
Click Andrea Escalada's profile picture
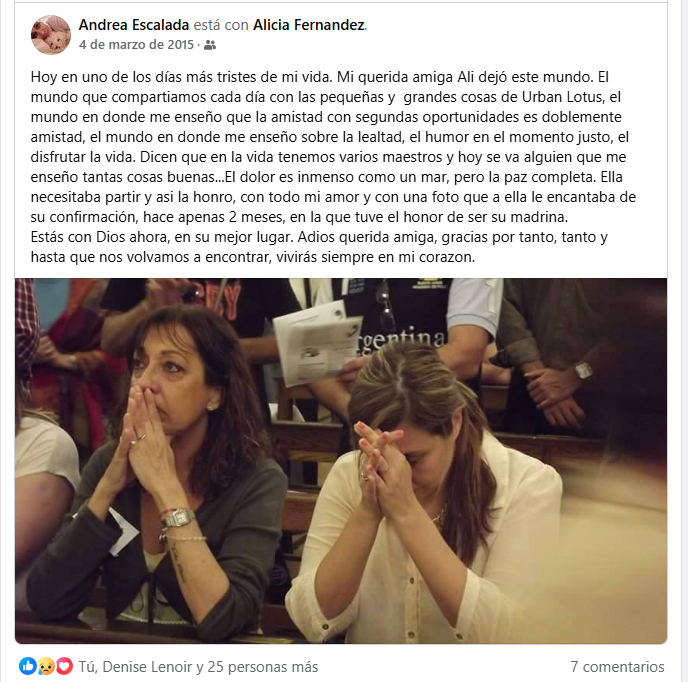tap(51, 35)
